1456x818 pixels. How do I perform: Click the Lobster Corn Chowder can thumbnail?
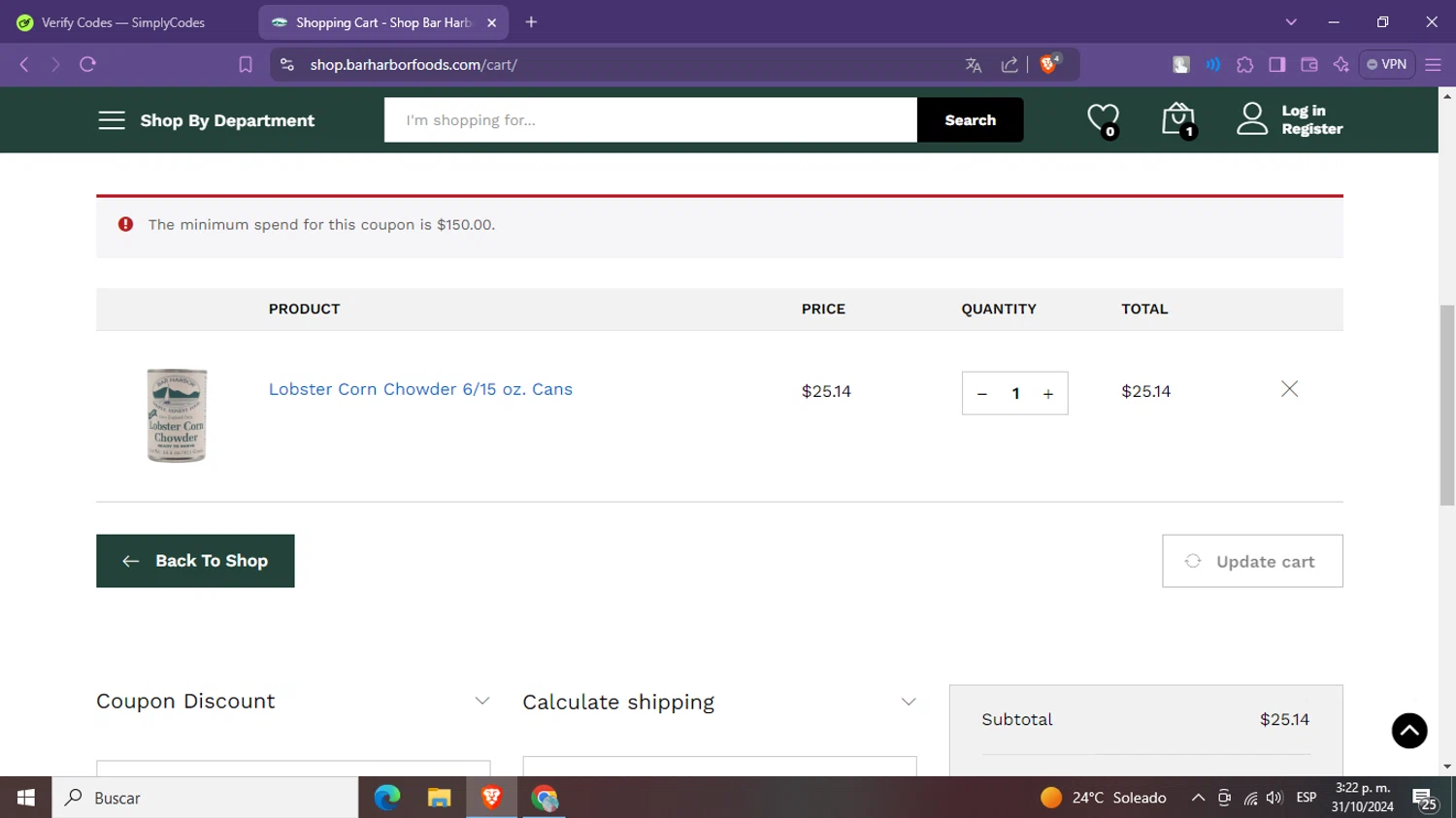point(177,415)
